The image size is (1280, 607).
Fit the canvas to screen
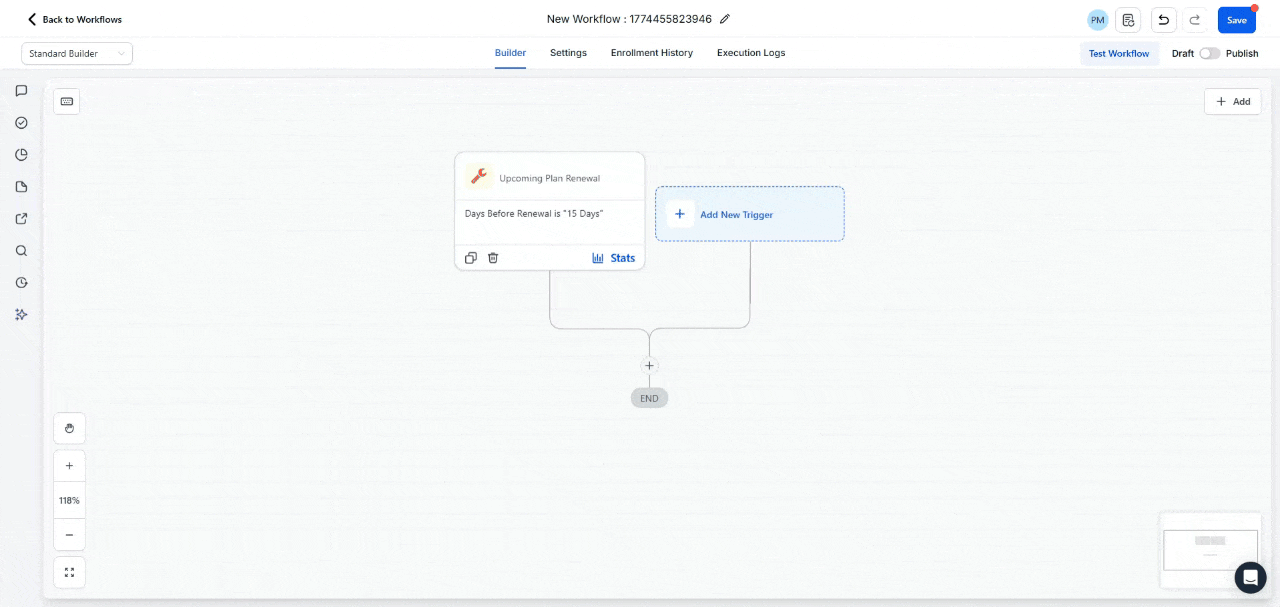pyautogui.click(x=69, y=572)
